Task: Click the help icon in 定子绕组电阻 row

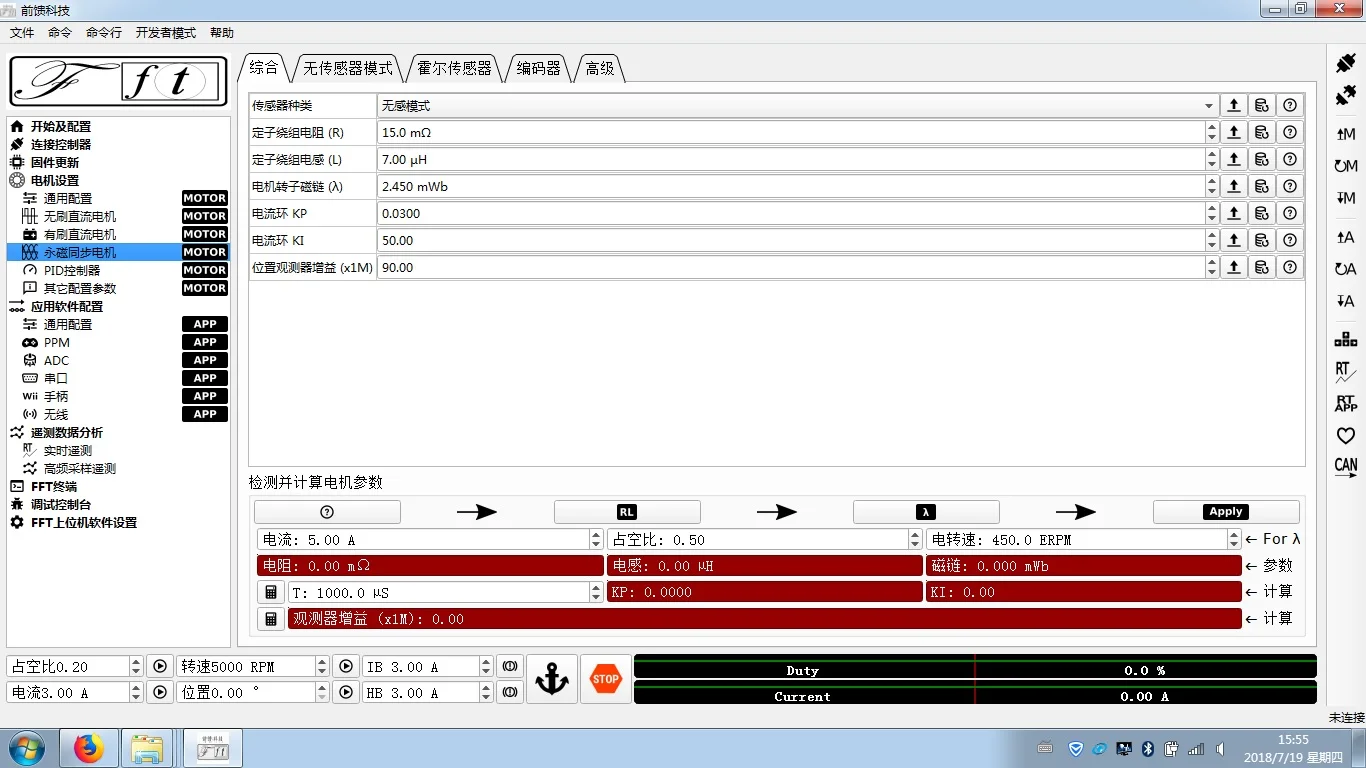Action: click(x=1291, y=132)
